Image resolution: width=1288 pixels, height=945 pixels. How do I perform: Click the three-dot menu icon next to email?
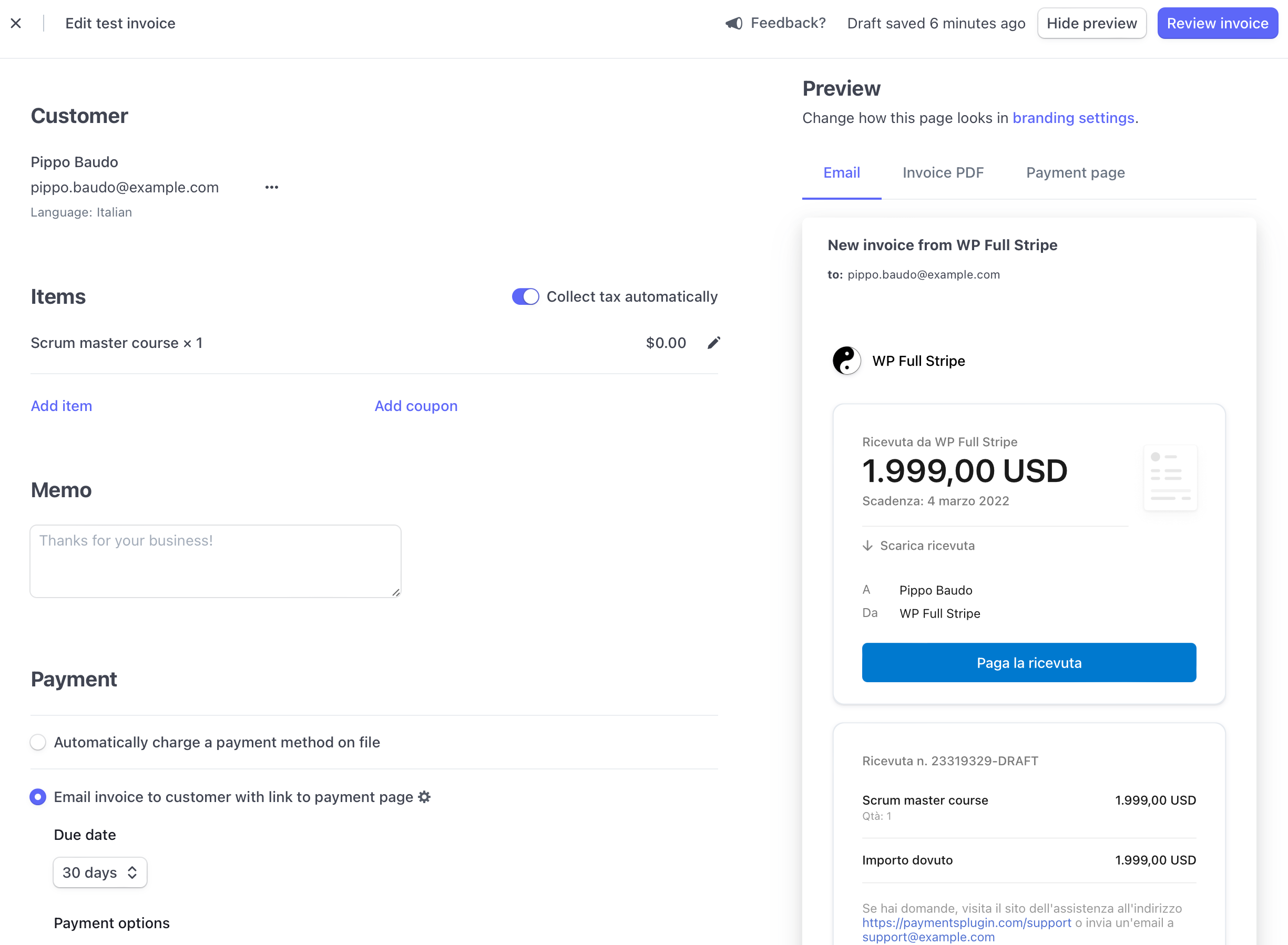(272, 187)
